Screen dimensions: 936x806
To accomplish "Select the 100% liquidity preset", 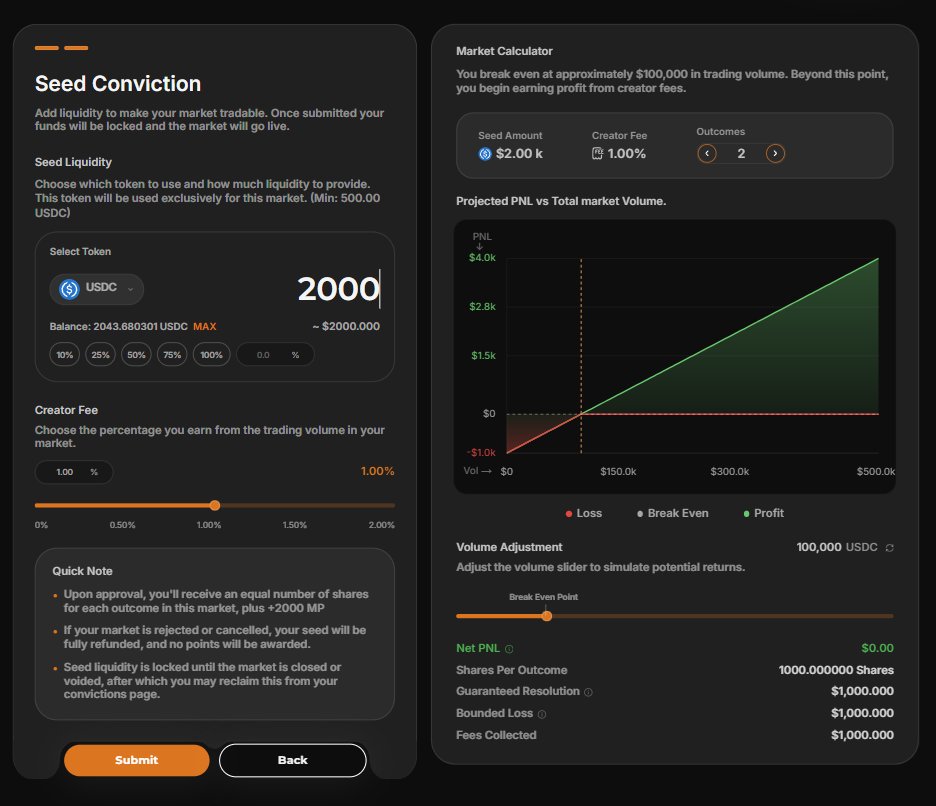I will coord(211,355).
